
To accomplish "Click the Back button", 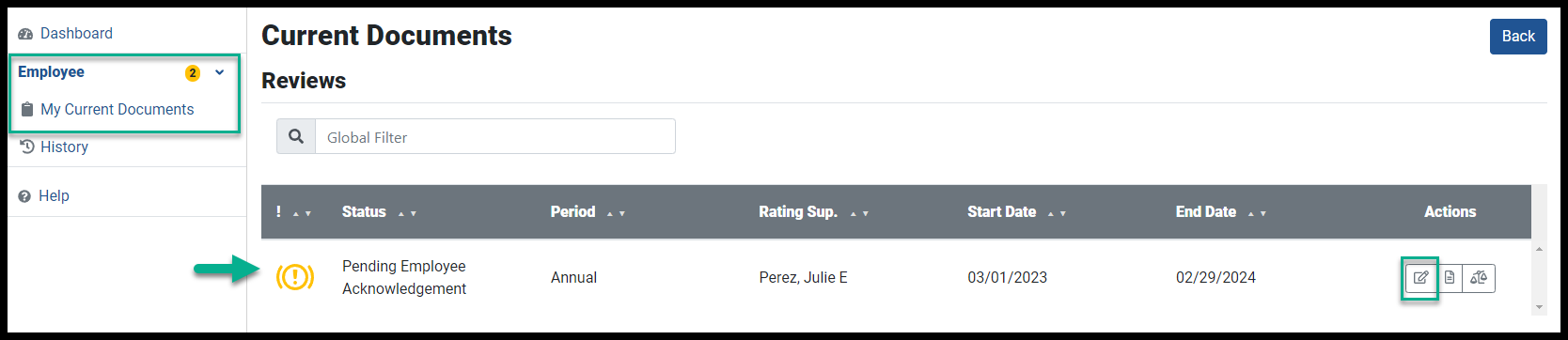I will pos(1518,37).
